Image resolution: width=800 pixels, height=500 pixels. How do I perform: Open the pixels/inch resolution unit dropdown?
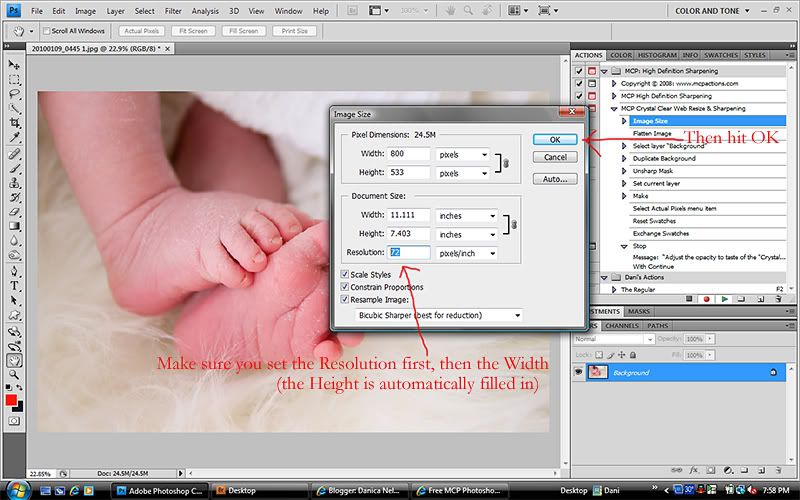(x=466, y=253)
